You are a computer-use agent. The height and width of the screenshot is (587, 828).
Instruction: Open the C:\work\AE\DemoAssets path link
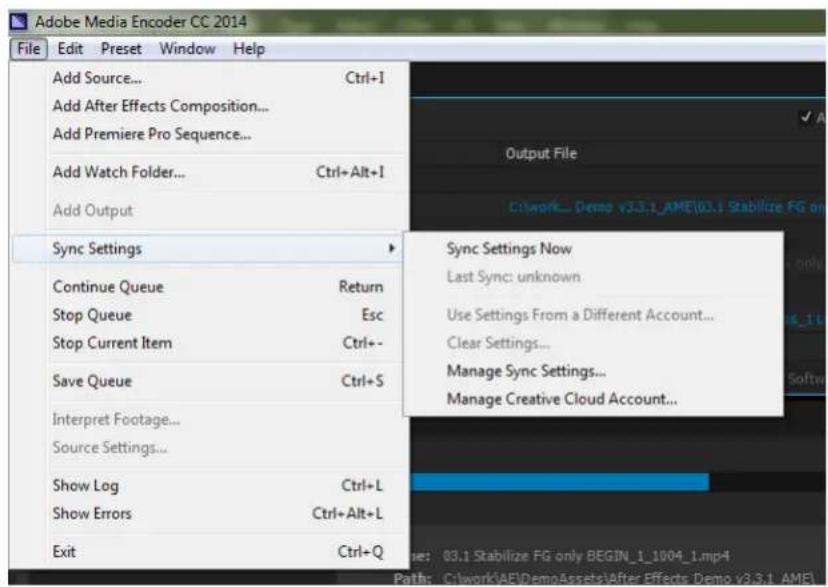pos(628,579)
